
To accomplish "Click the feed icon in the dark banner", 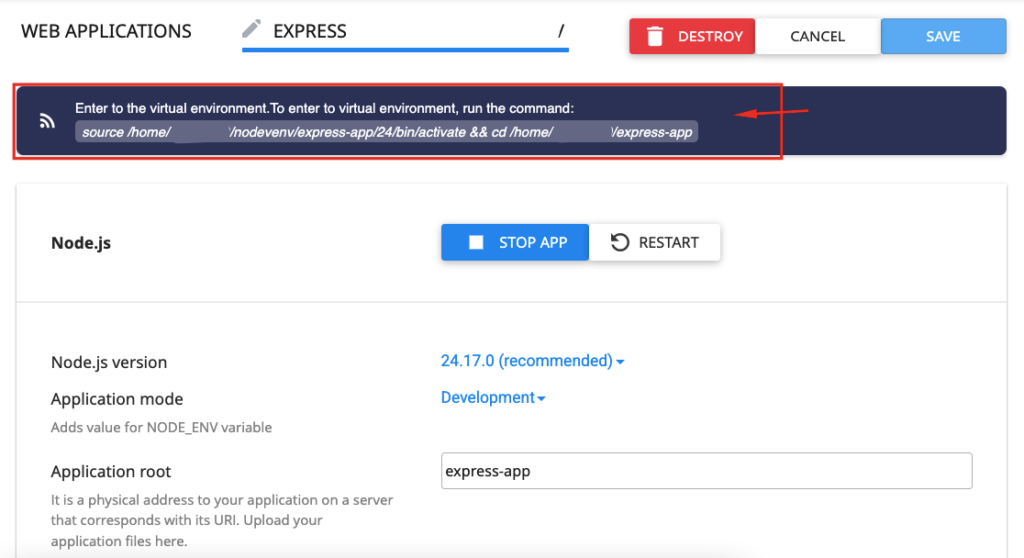I will click(x=46, y=121).
